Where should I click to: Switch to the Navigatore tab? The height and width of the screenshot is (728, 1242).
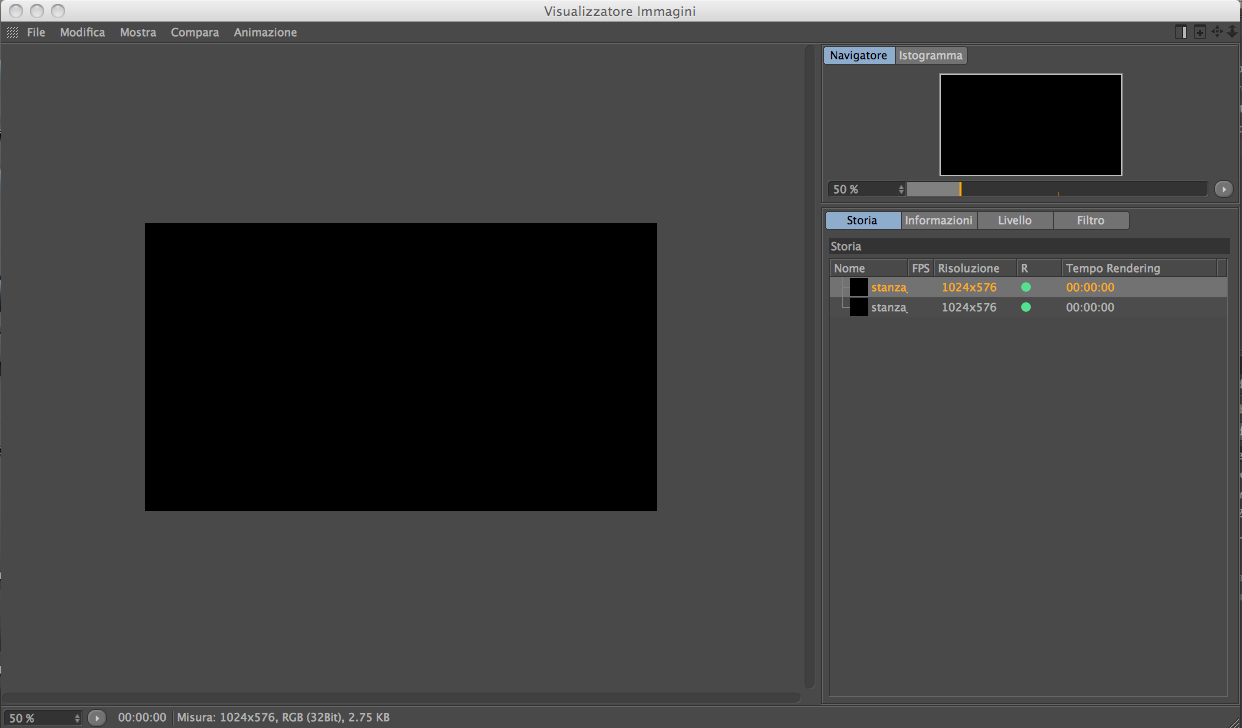(x=859, y=55)
